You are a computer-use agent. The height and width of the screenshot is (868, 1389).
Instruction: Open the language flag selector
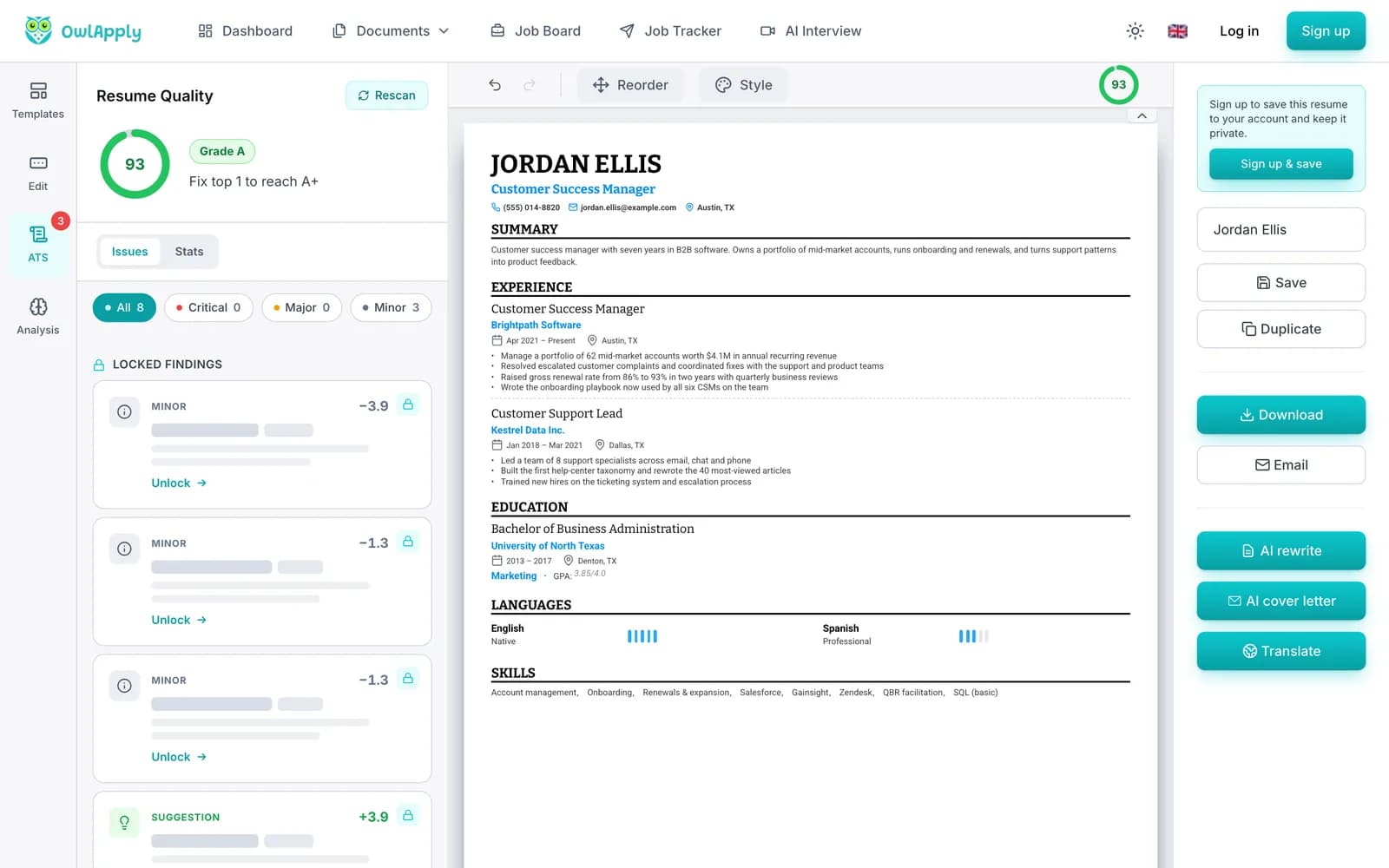[1177, 31]
